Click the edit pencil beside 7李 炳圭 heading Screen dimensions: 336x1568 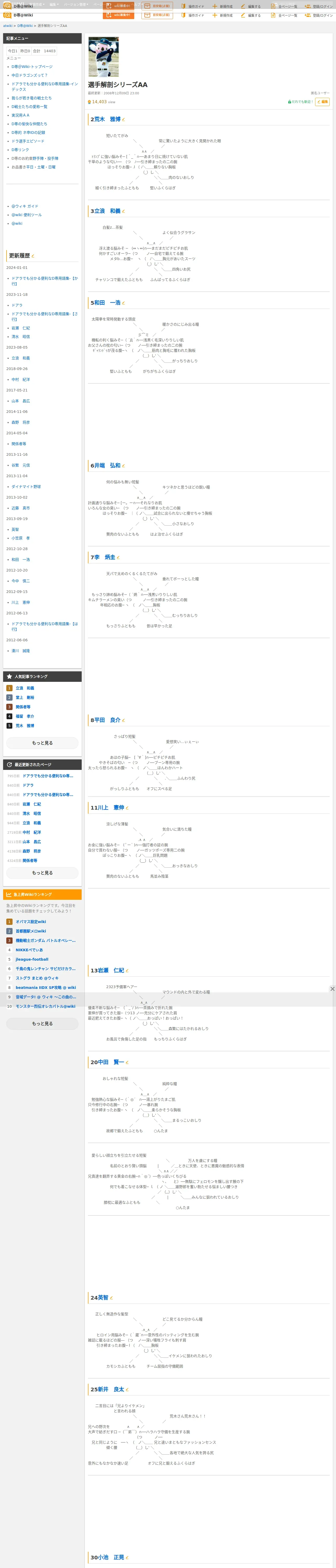118,558
